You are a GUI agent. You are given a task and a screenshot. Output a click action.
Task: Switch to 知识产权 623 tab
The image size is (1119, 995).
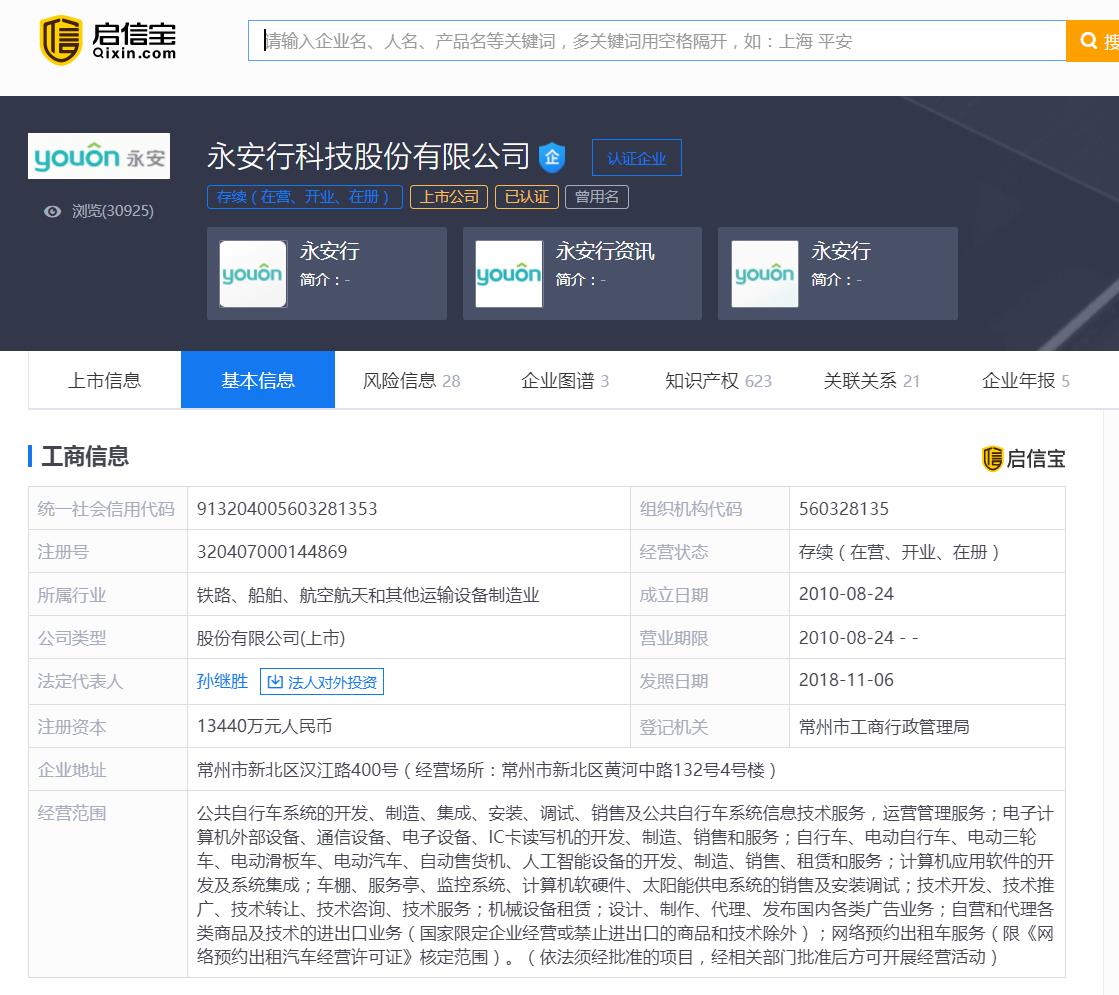pyautogui.click(x=718, y=380)
